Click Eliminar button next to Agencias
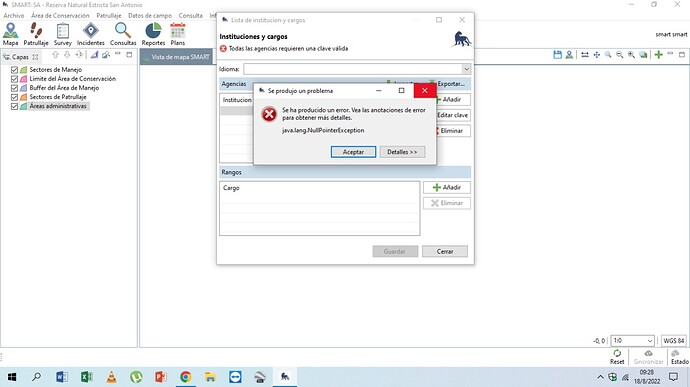 (x=453, y=131)
